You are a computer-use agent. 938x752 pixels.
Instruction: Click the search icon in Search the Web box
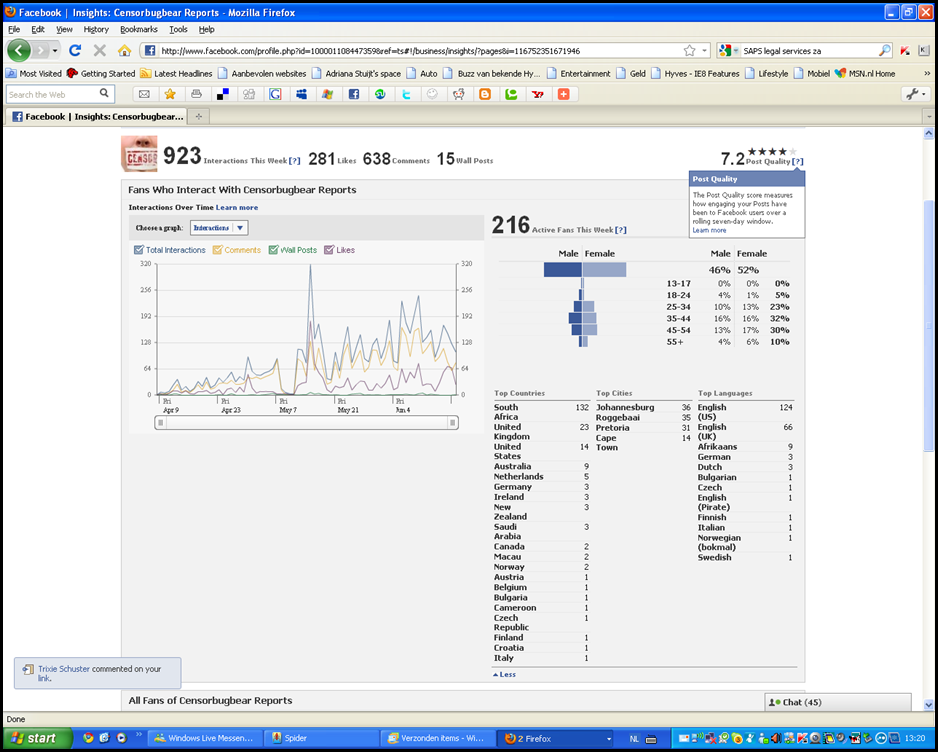point(104,93)
